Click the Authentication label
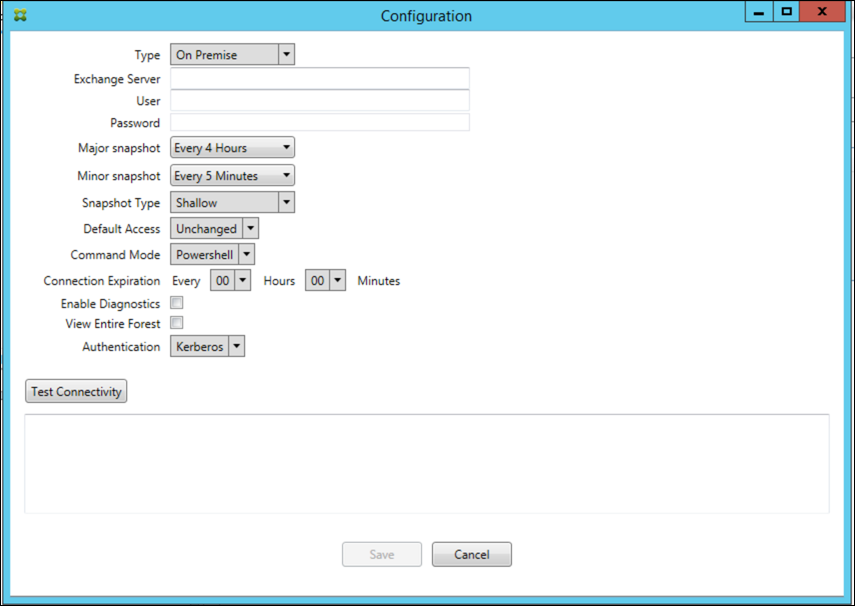855x606 pixels. pyautogui.click(x=121, y=347)
